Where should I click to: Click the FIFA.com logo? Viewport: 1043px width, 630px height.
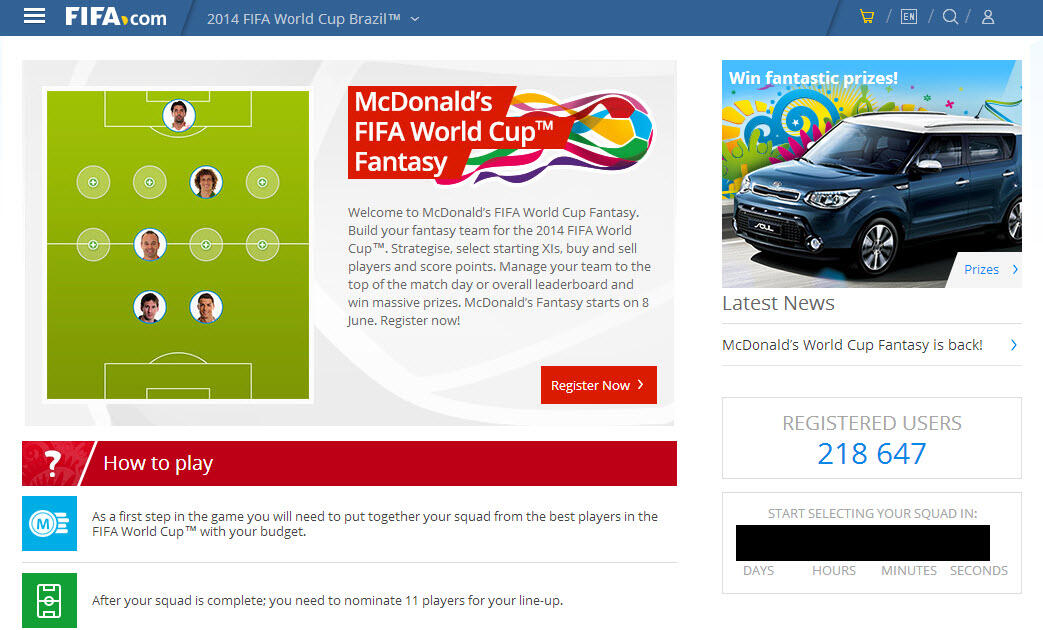point(116,17)
